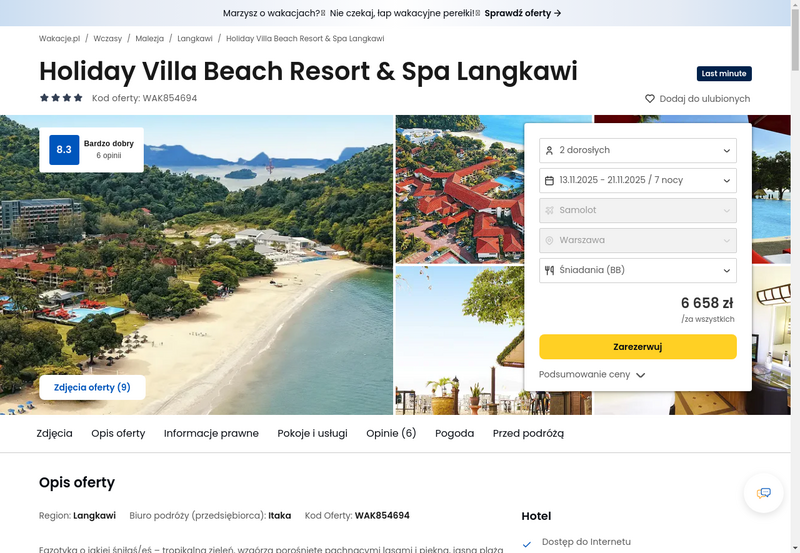The image size is (800, 553).
Task: Select the Pogoda tab
Action: [455, 433]
